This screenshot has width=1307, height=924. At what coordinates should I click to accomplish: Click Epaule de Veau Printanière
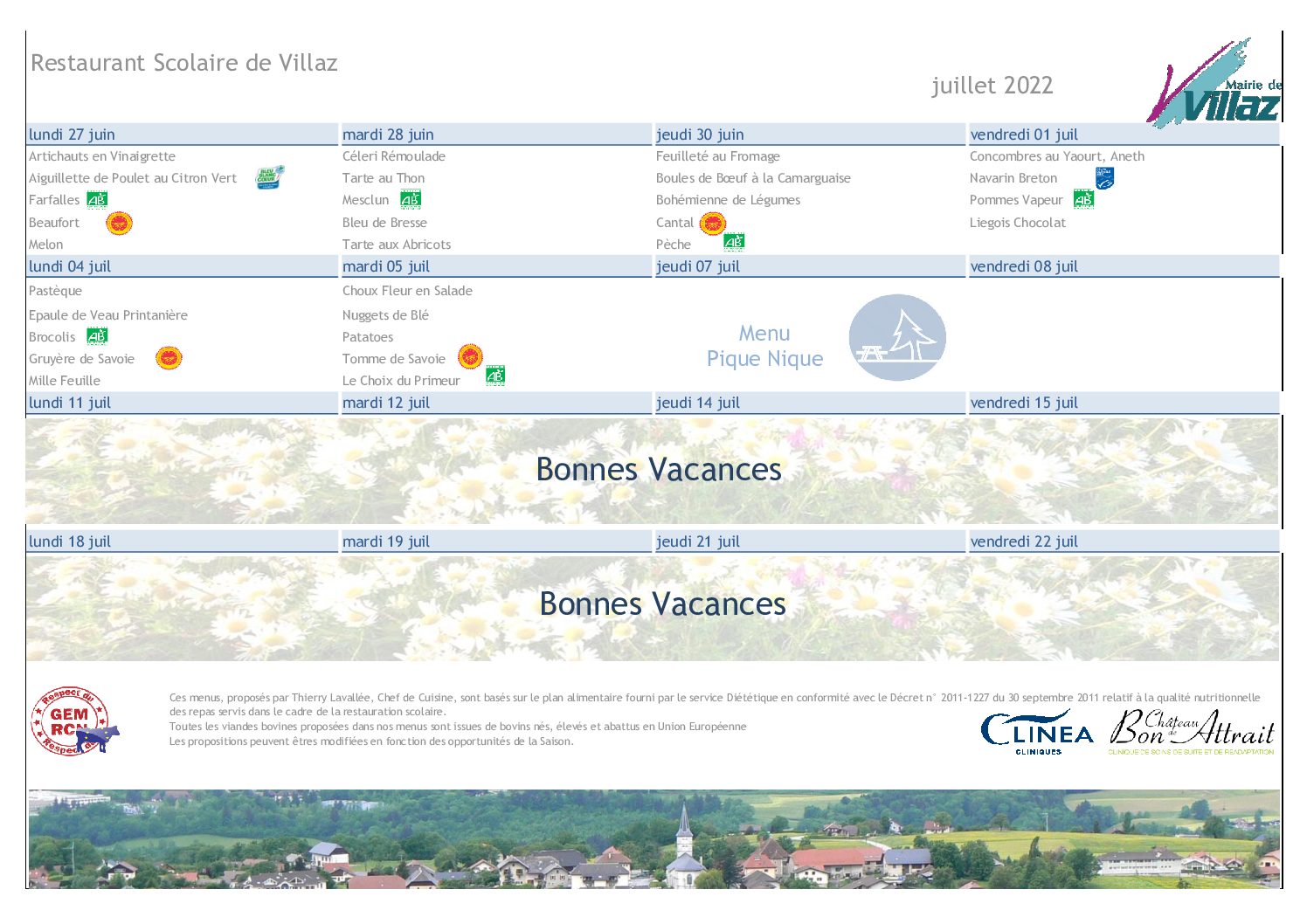tap(108, 315)
